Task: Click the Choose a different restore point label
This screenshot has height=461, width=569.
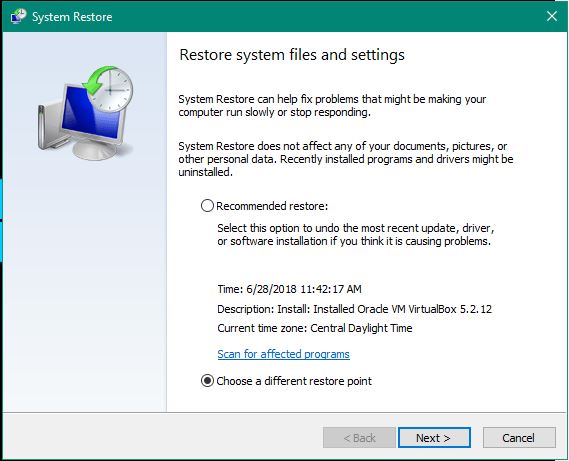Action: coord(294,381)
